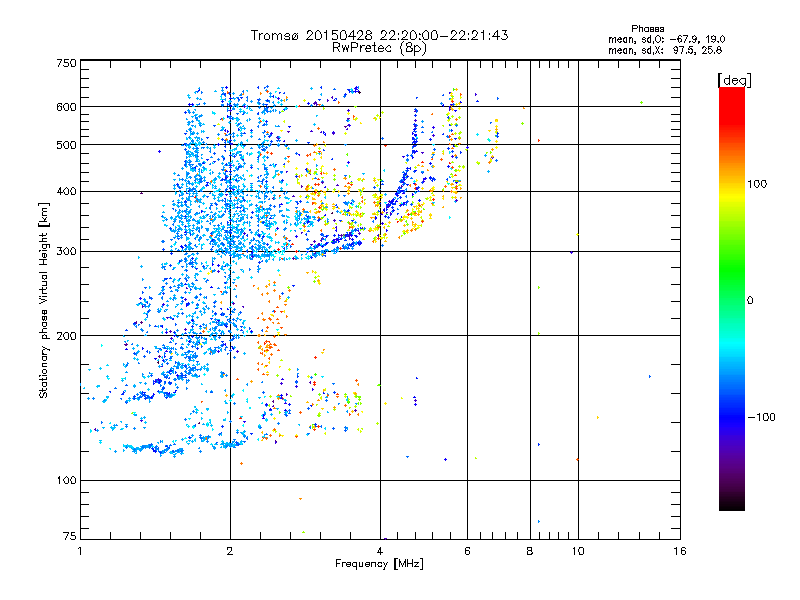This screenshot has height=600, width=800.
Task: Click the y-axis label "750"
Action: [66, 63]
